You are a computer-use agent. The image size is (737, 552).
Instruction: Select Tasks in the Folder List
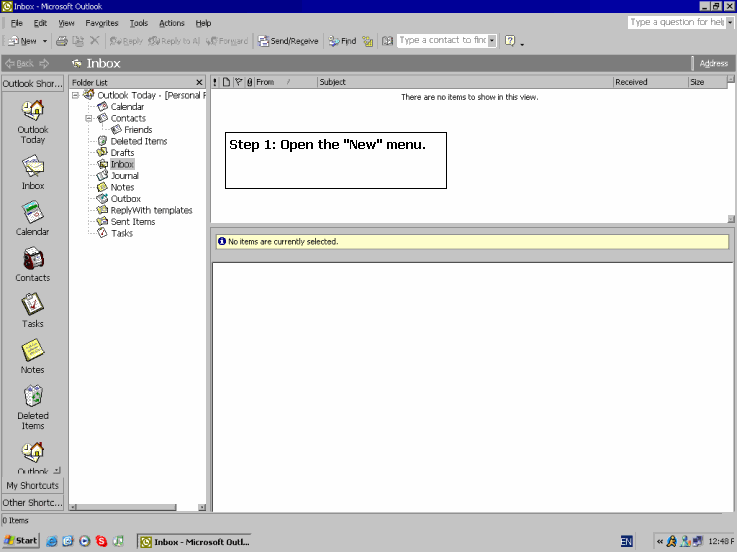point(122,233)
